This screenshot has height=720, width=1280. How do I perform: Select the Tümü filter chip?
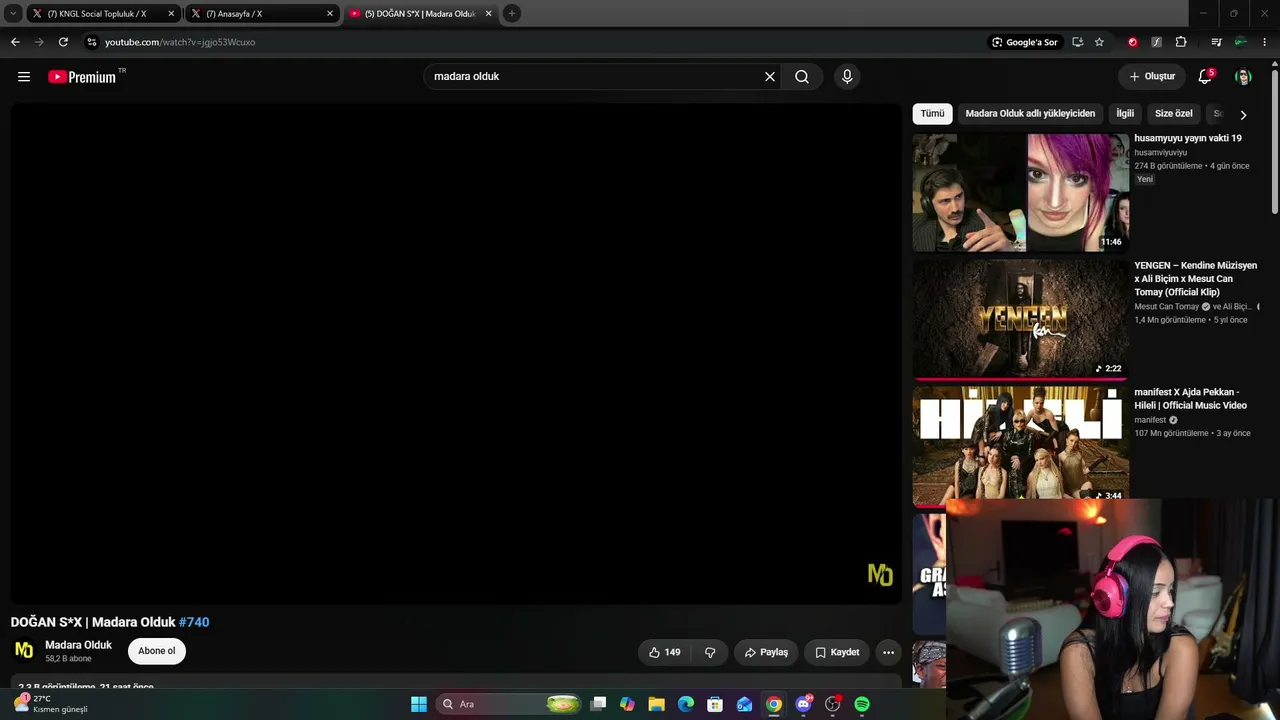[x=932, y=114]
